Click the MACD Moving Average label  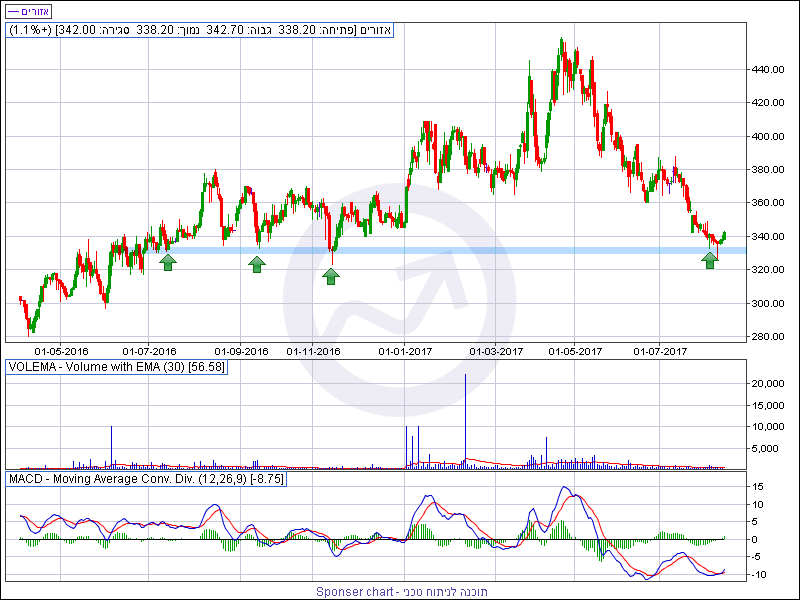tap(147, 480)
